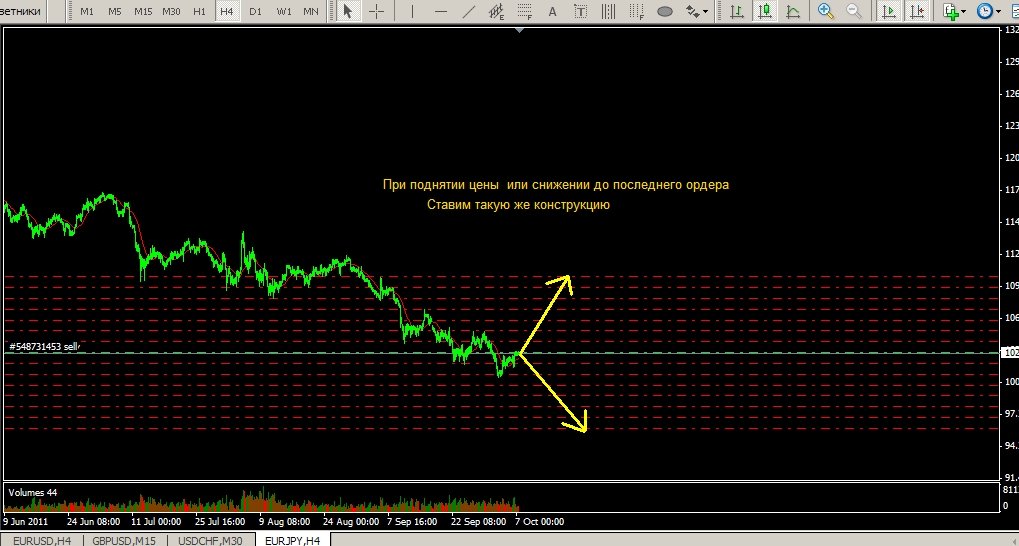Click the Volumes 44 indicator label
This screenshot has width=1019, height=546.
[x=32, y=493]
